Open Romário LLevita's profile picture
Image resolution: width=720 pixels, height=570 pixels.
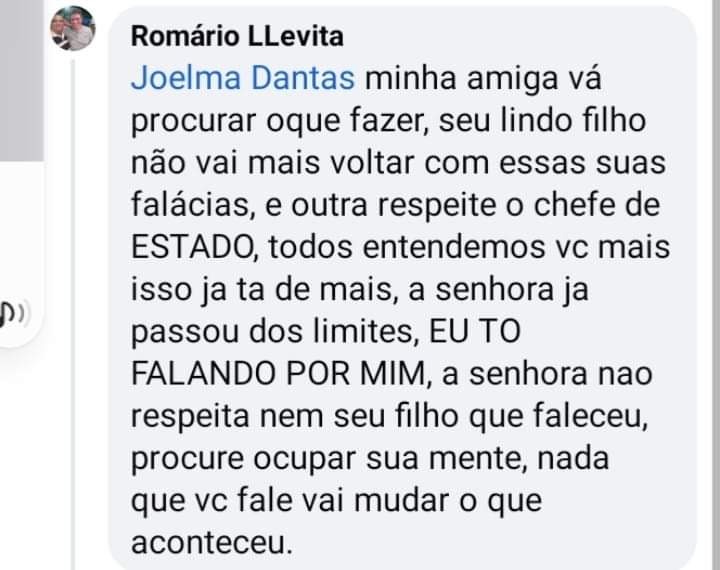pyautogui.click(x=73, y=28)
